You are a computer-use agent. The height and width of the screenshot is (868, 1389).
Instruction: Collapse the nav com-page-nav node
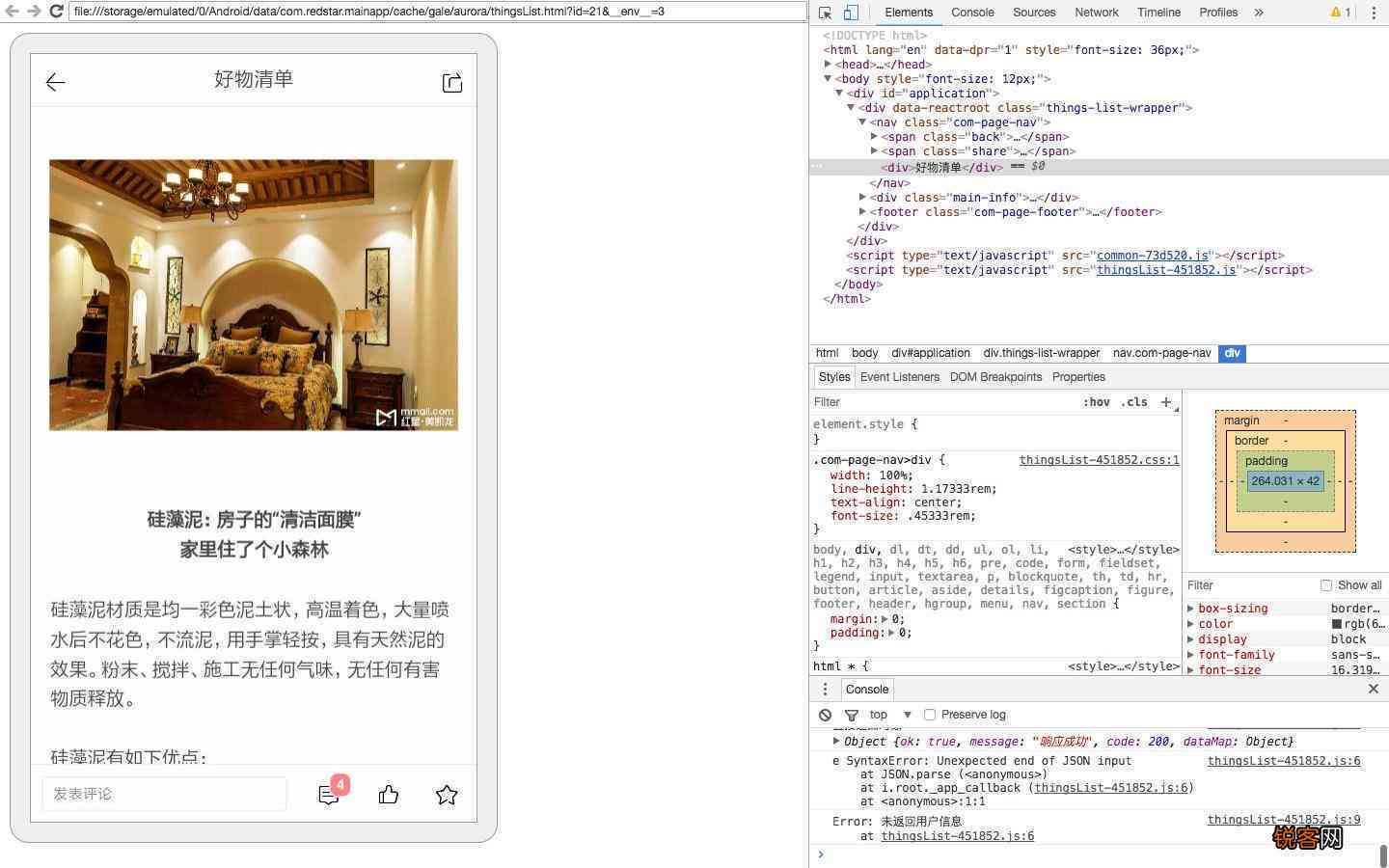pos(862,122)
